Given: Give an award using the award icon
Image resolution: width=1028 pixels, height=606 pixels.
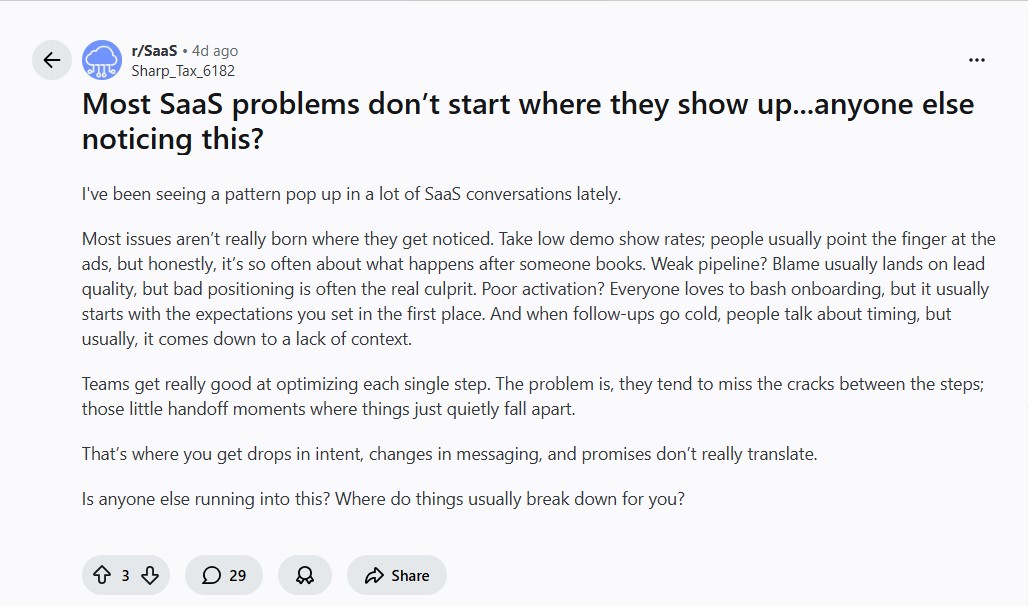Looking at the screenshot, I should [x=305, y=575].
